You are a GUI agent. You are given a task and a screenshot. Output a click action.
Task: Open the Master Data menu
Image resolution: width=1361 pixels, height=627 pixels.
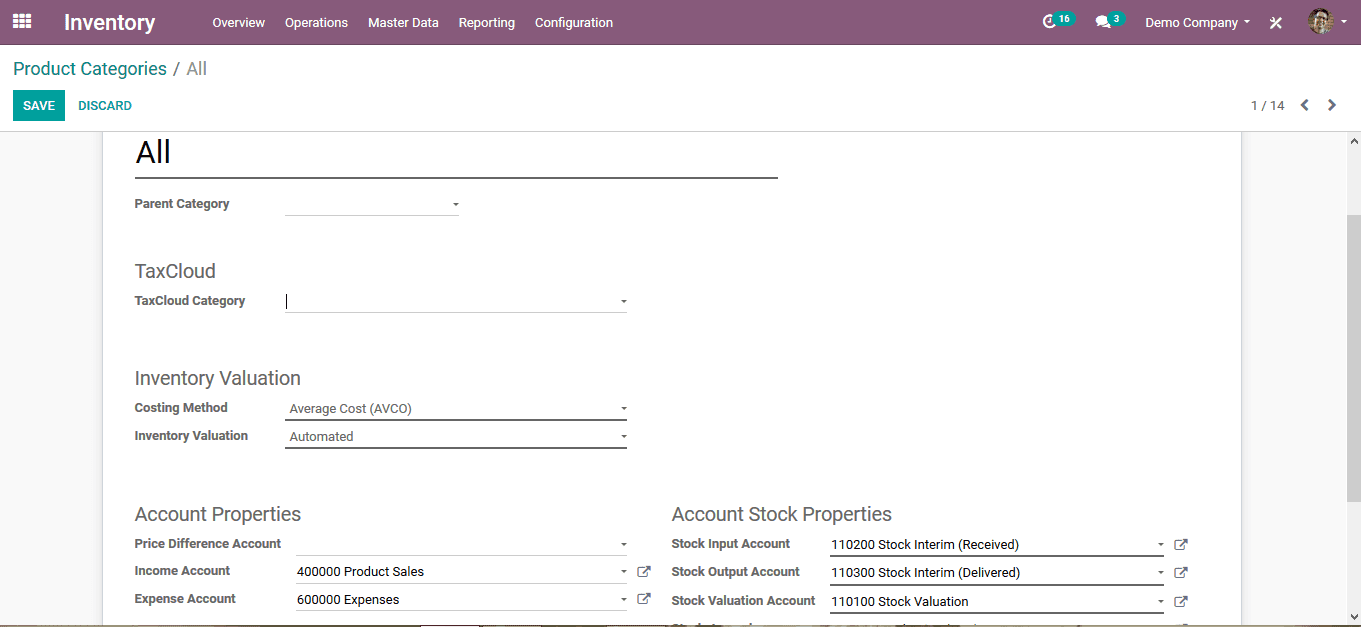[x=403, y=22]
